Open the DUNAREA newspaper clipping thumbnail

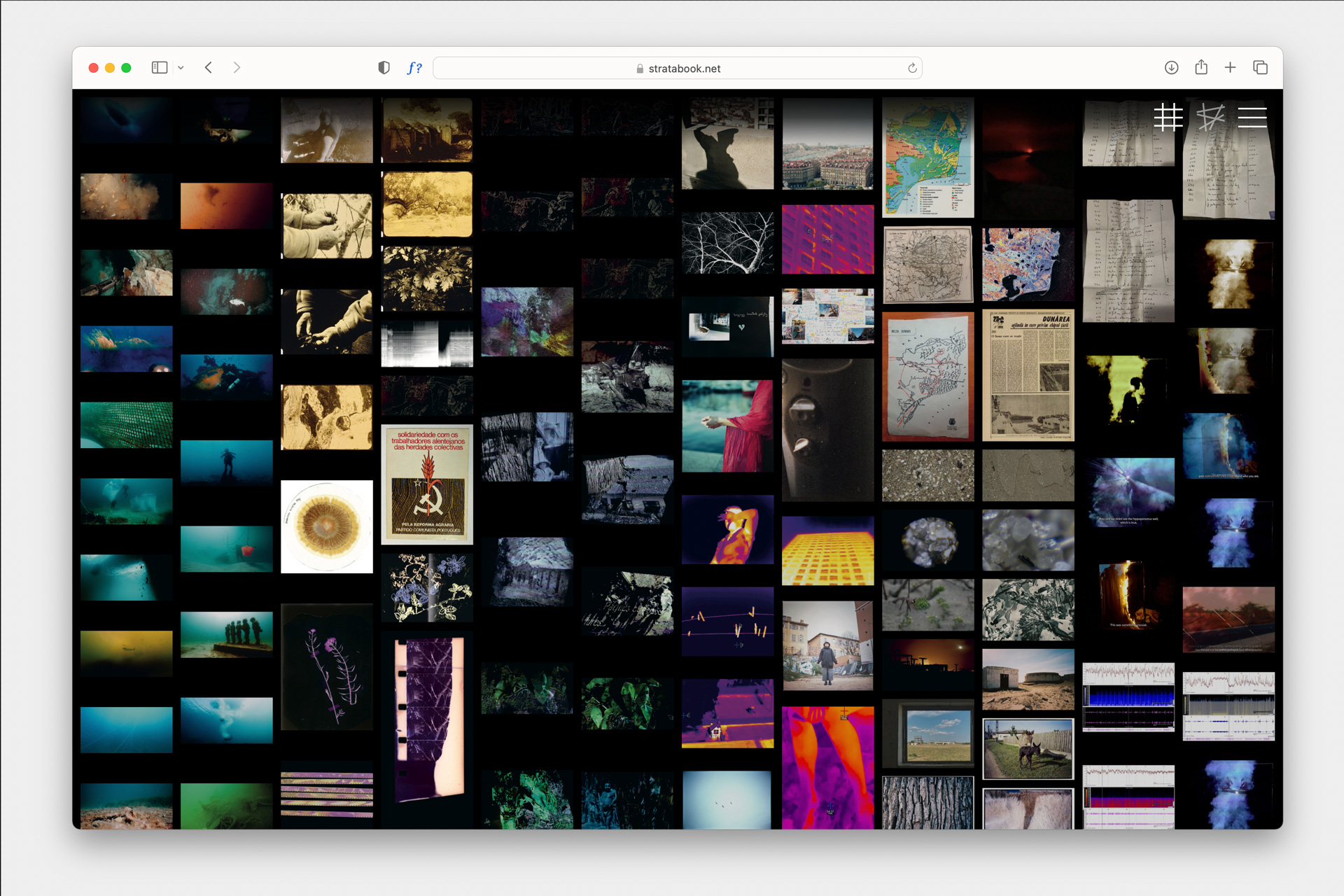(x=1028, y=375)
